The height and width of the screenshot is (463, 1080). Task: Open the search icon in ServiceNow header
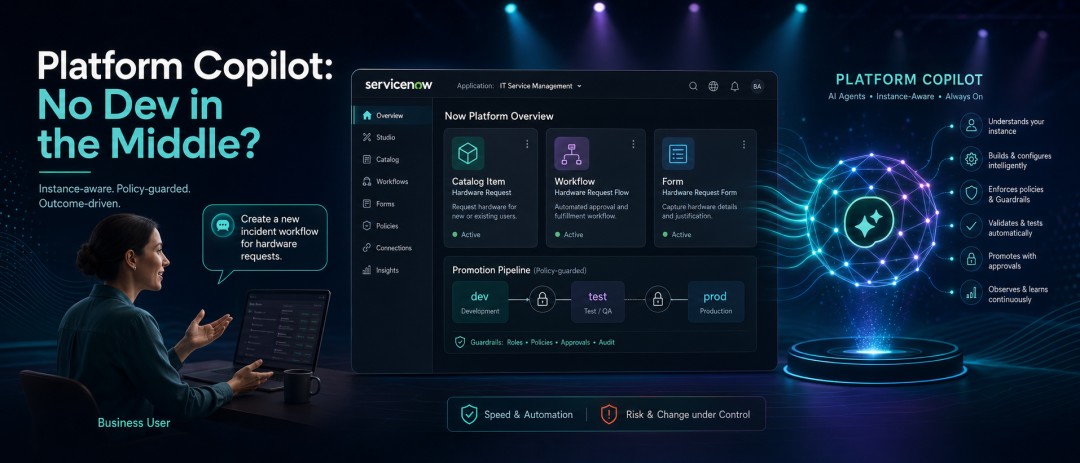694,86
